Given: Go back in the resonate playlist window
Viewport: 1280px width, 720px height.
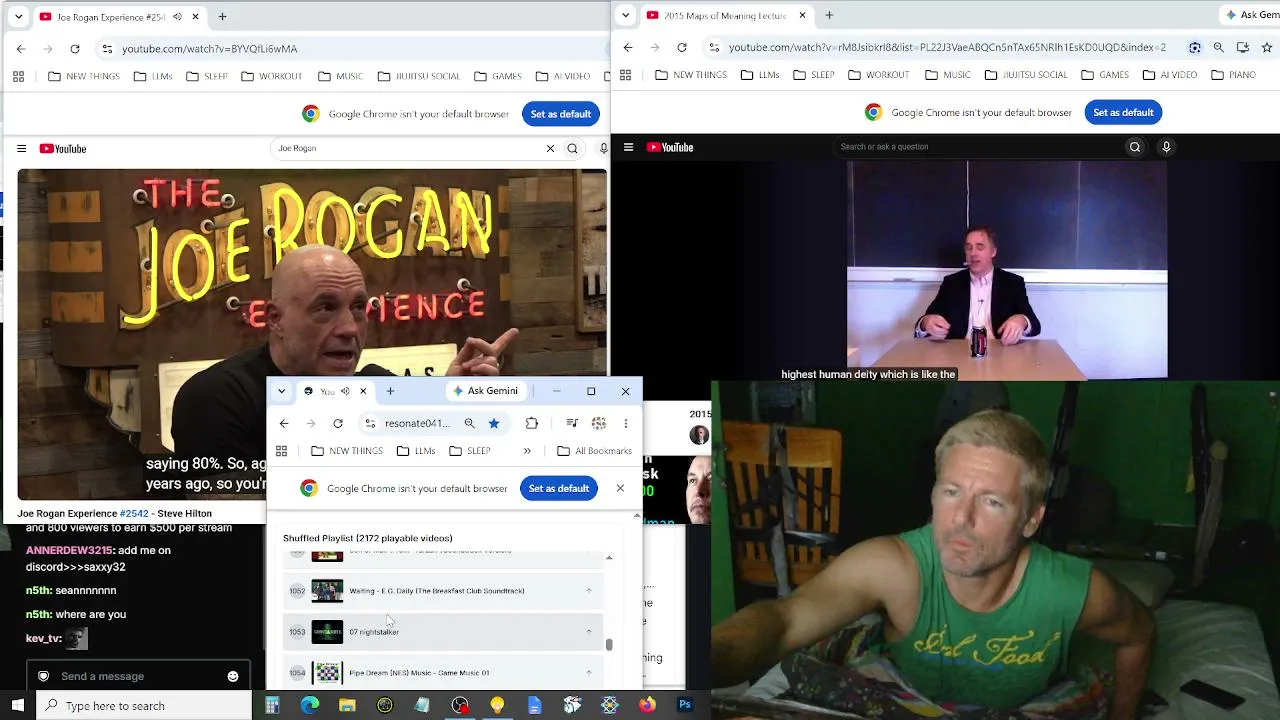Looking at the screenshot, I should pyautogui.click(x=284, y=423).
